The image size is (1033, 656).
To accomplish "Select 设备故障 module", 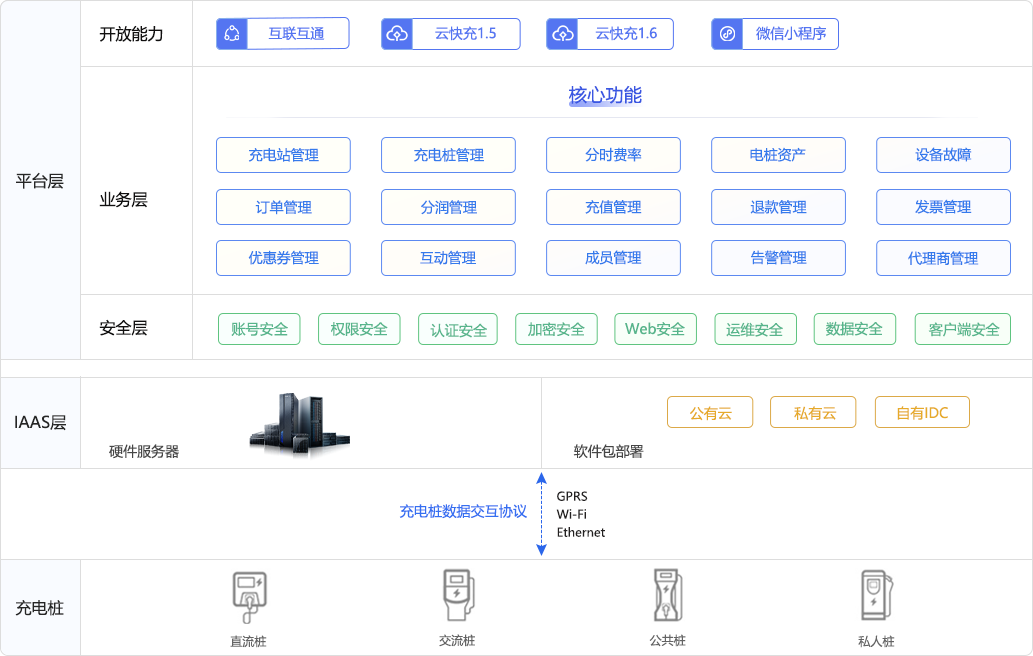I will coord(943,155).
